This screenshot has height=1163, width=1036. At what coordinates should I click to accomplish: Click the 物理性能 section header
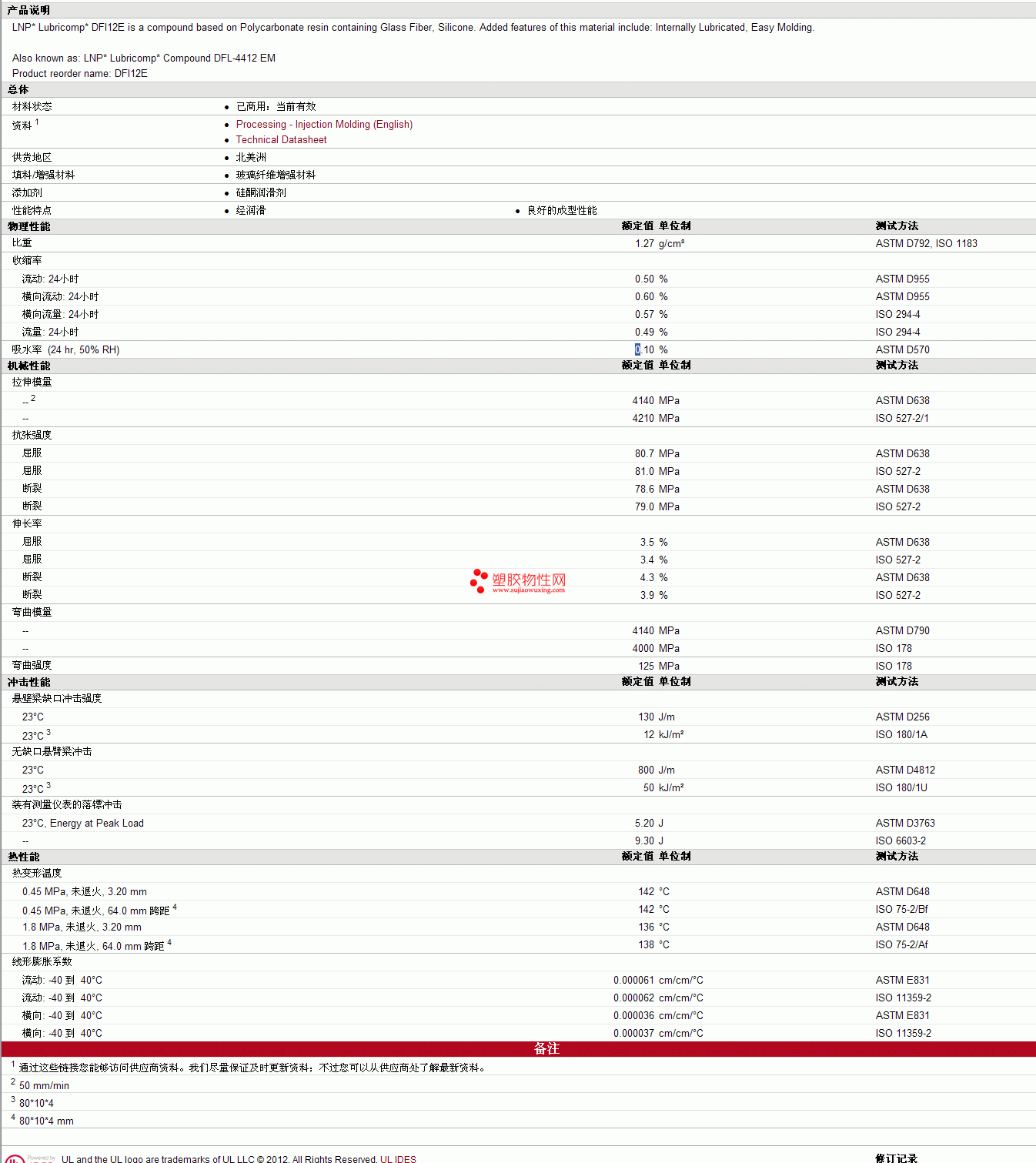[x=28, y=226]
